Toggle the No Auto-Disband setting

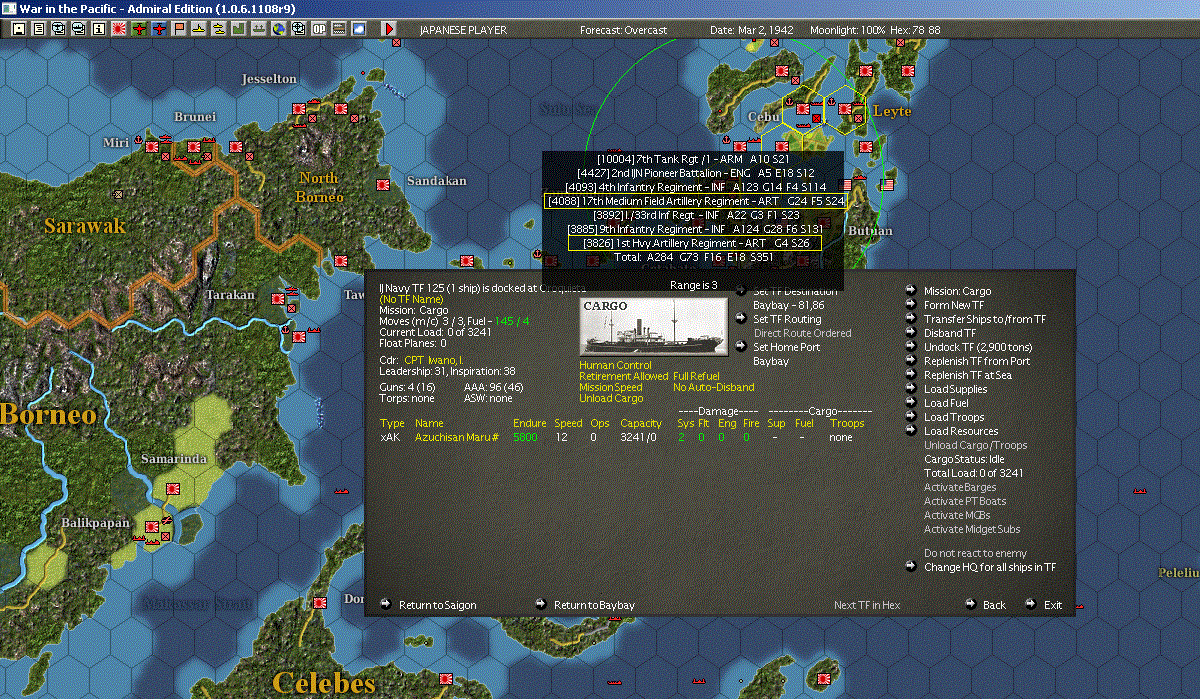click(714, 387)
